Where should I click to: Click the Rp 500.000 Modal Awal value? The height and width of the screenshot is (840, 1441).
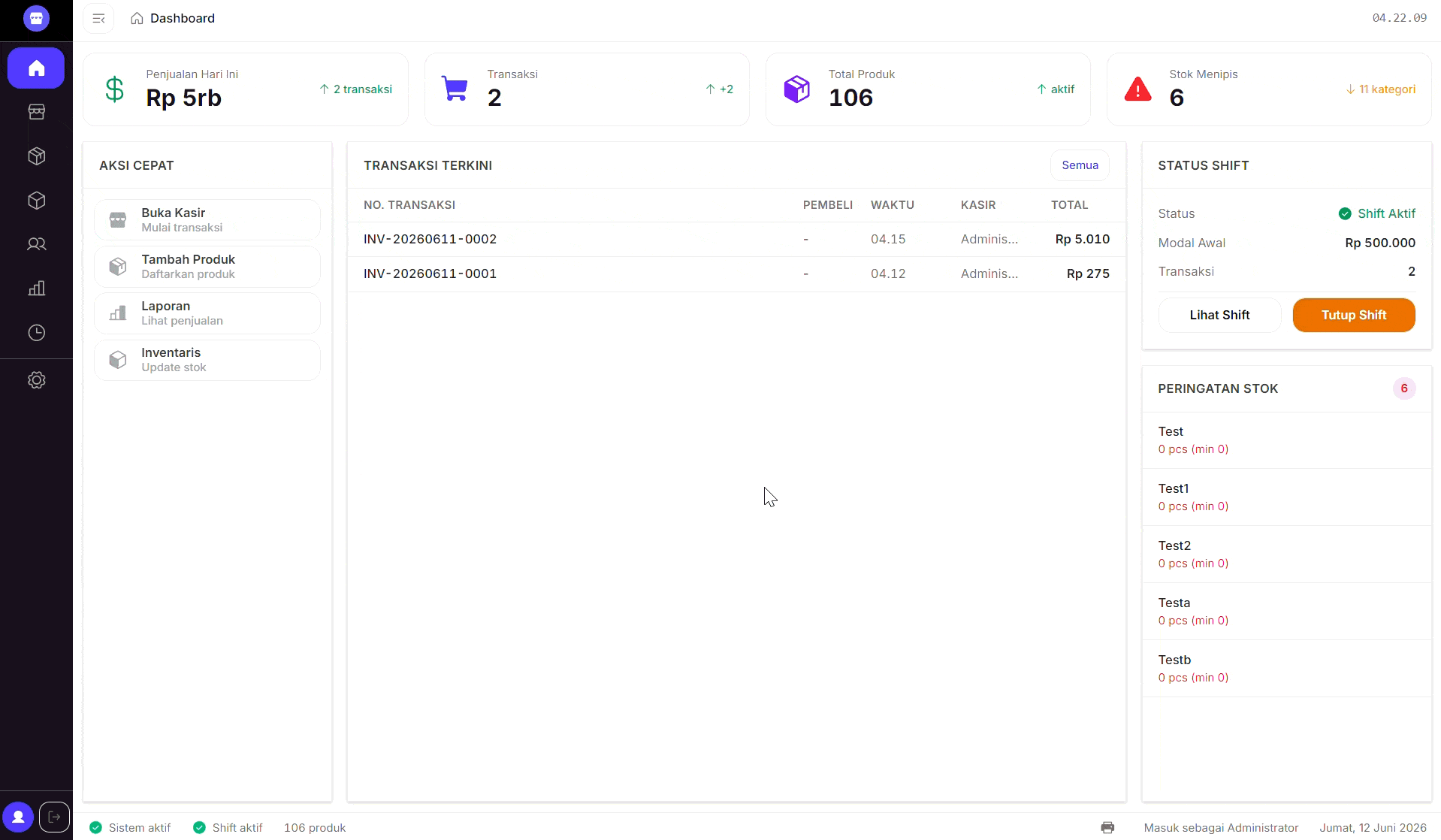pyautogui.click(x=1380, y=243)
